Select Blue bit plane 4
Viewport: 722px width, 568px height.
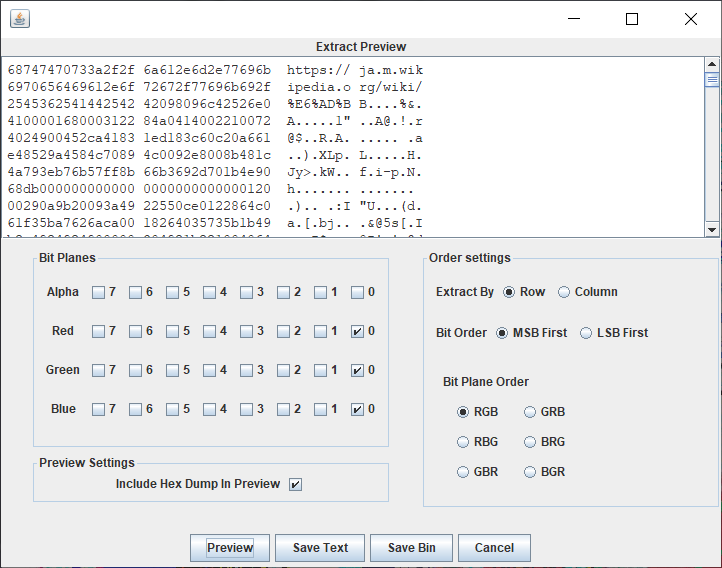pyautogui.click(x=210, y=410)
